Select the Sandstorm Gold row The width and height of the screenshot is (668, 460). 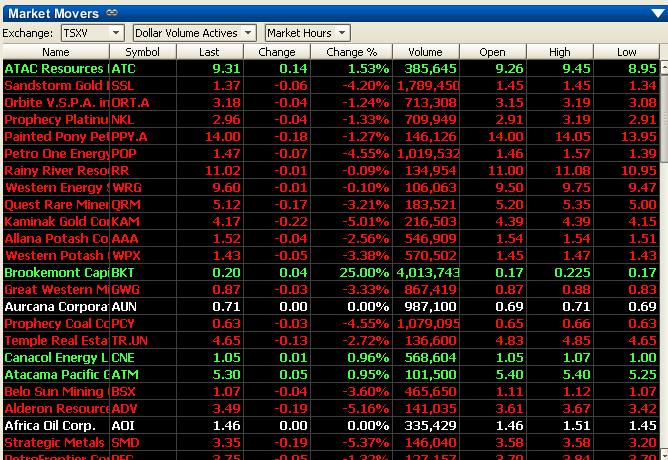coord(56,87)
